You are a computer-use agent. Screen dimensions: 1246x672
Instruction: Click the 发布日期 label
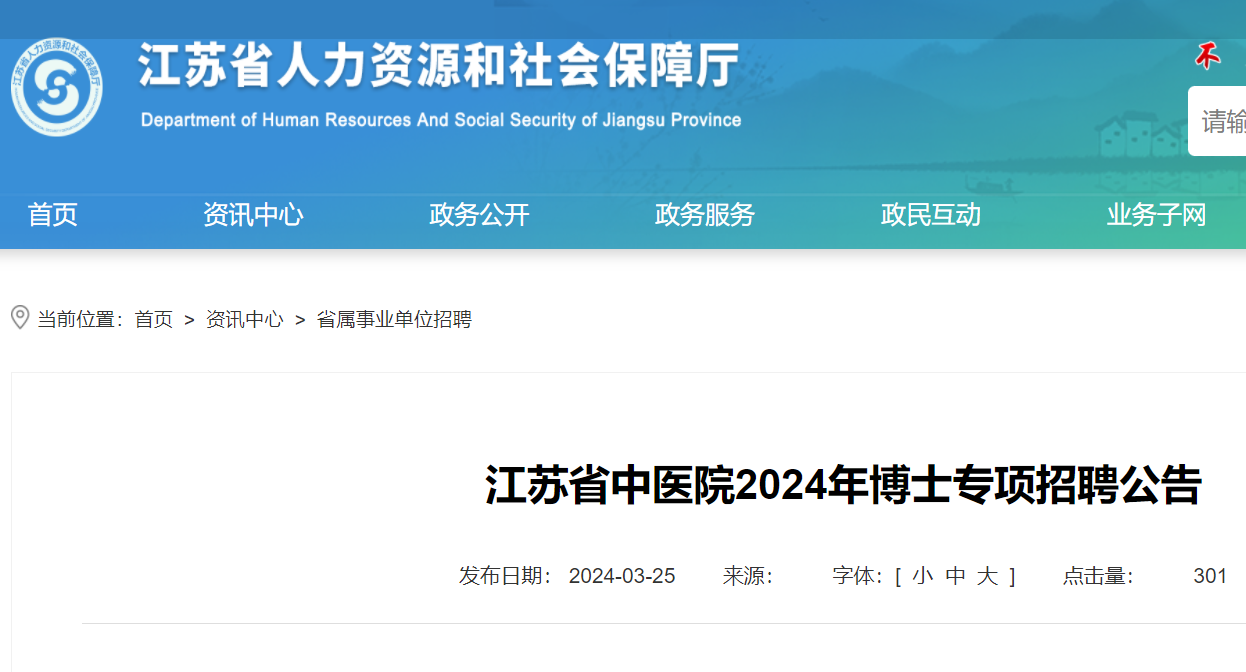[x=506, y=576]
